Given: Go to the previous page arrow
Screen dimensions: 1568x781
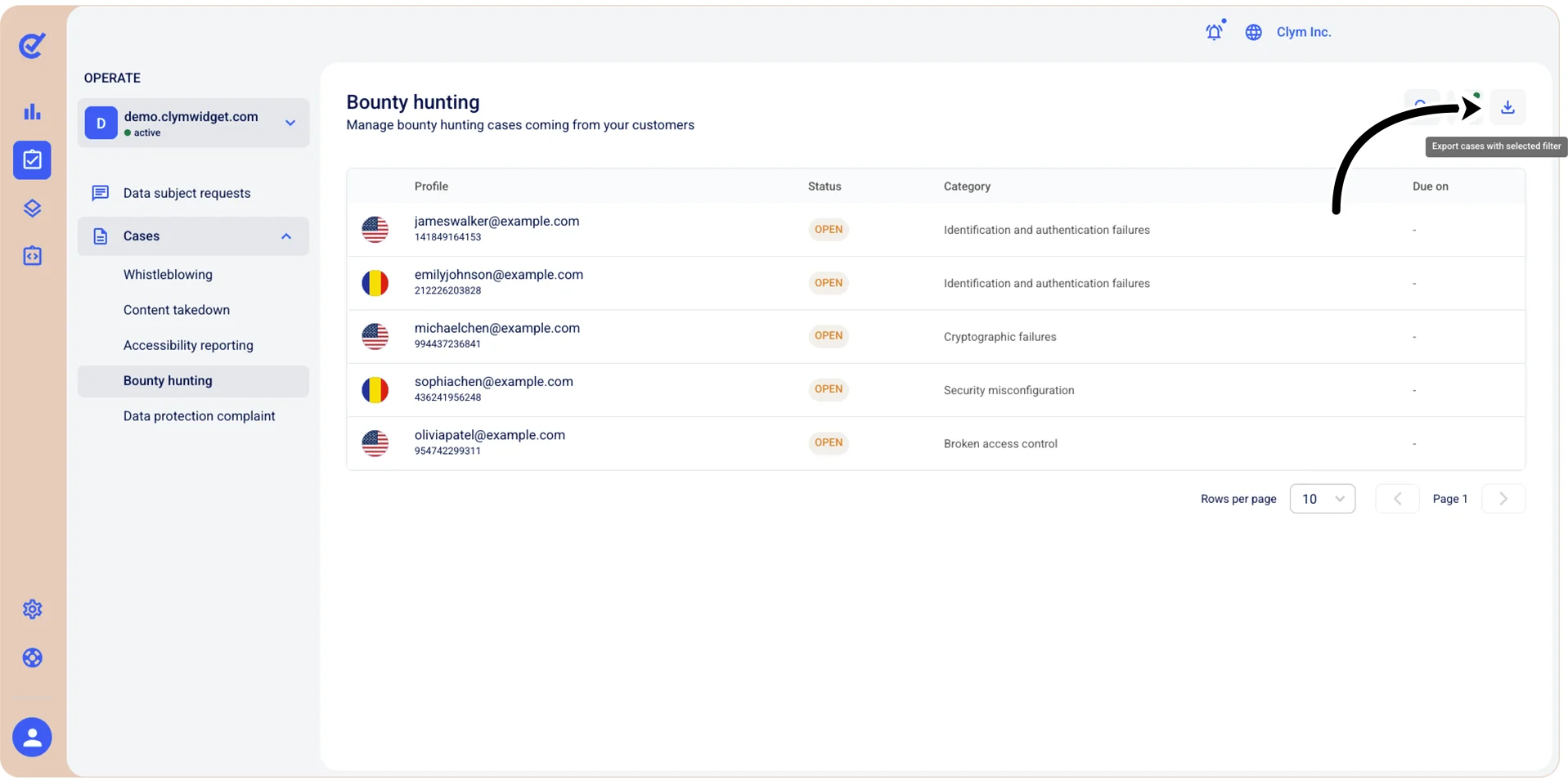Looking at the screenshot, I should click(1397, 499).
